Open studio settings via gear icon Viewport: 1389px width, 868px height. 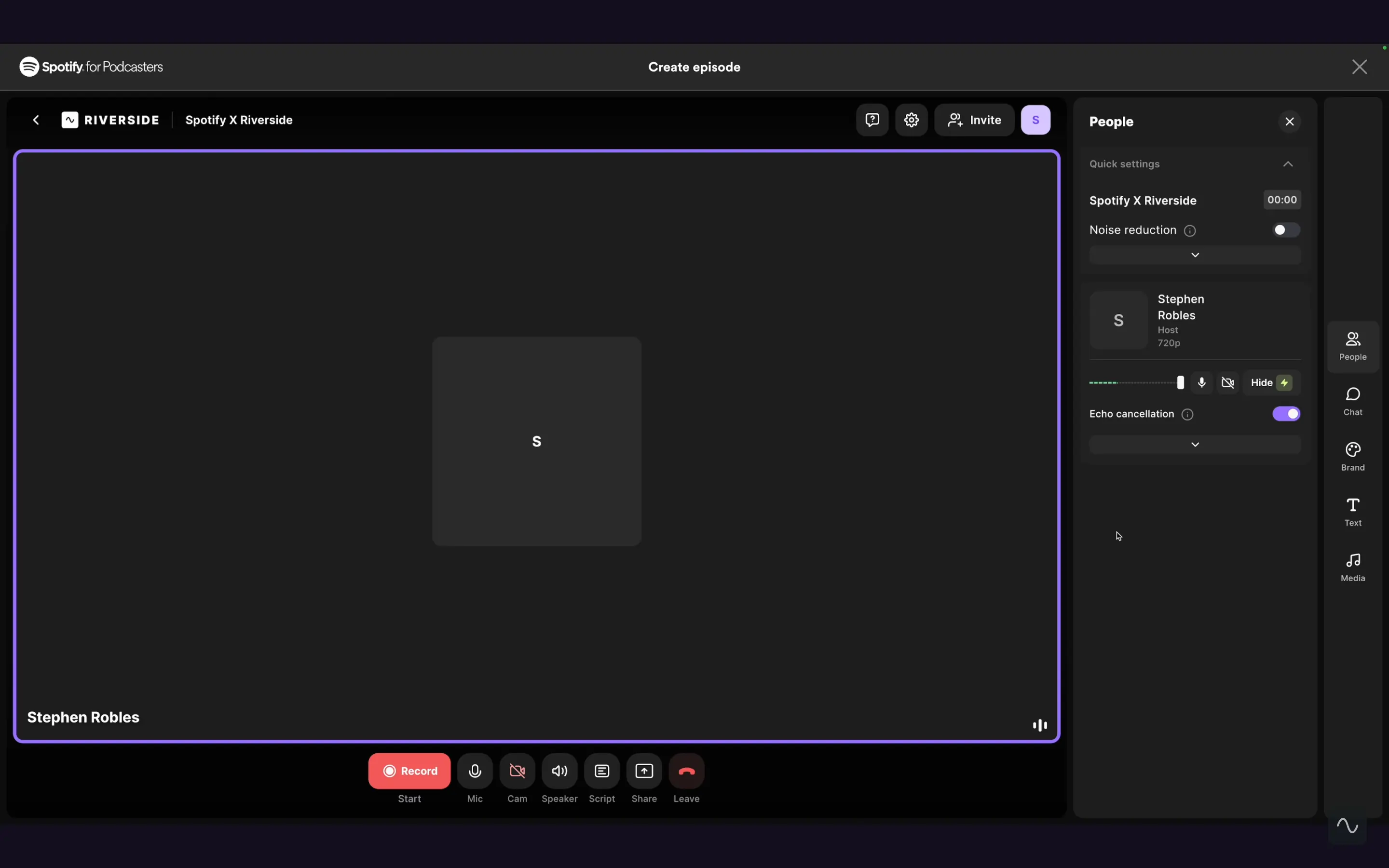coord(912,120)
